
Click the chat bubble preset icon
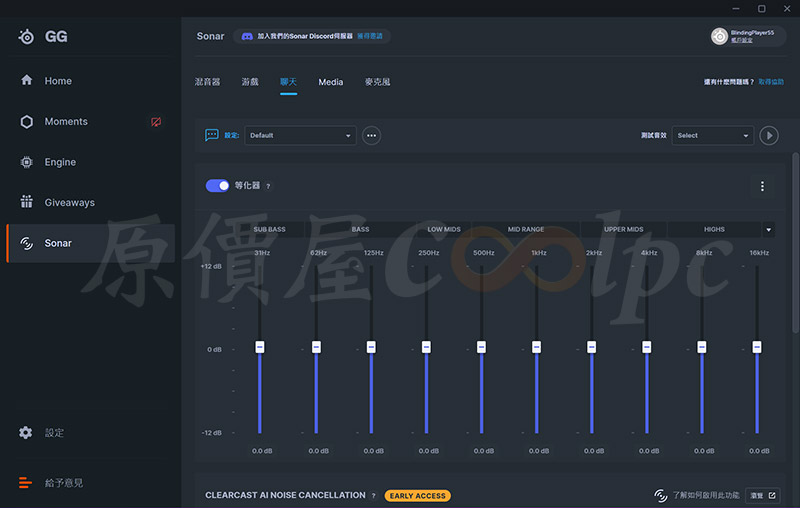(x=212, y=135)
